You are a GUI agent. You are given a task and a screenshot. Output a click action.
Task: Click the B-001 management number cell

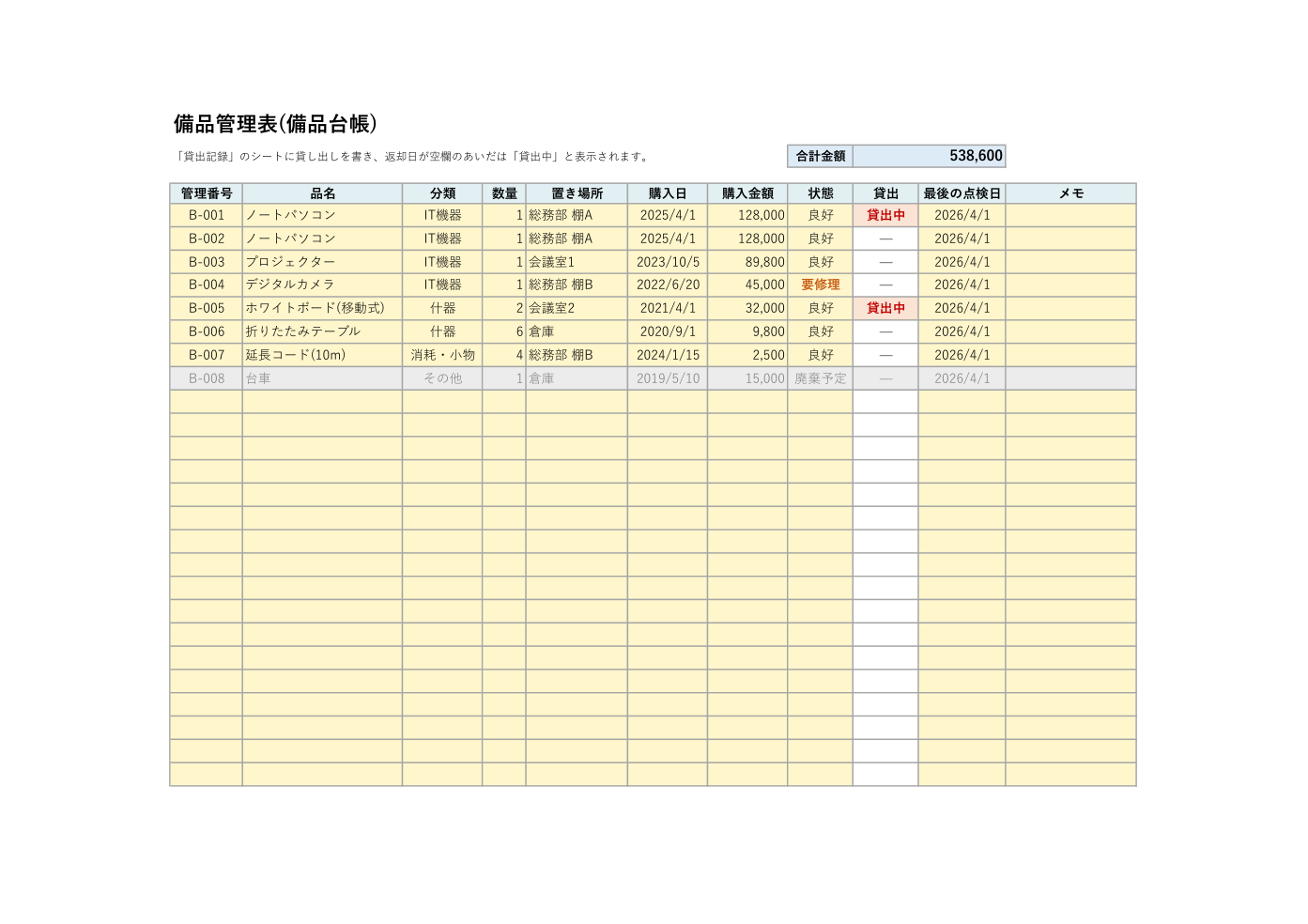[207, 215]
